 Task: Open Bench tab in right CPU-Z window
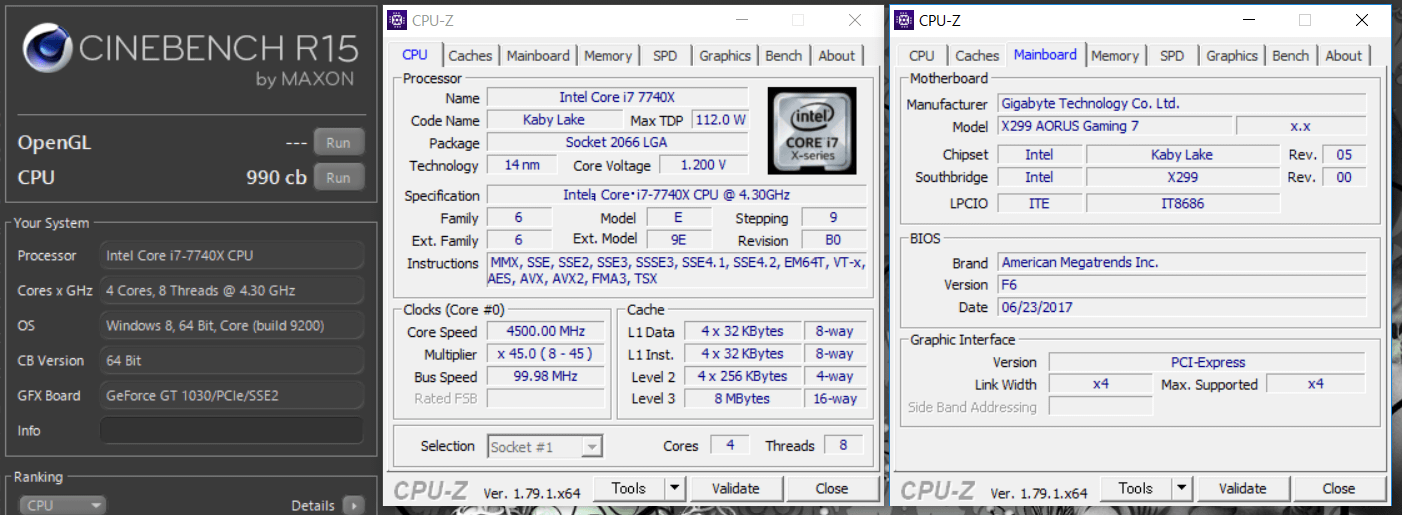(x=1290, y=56)
